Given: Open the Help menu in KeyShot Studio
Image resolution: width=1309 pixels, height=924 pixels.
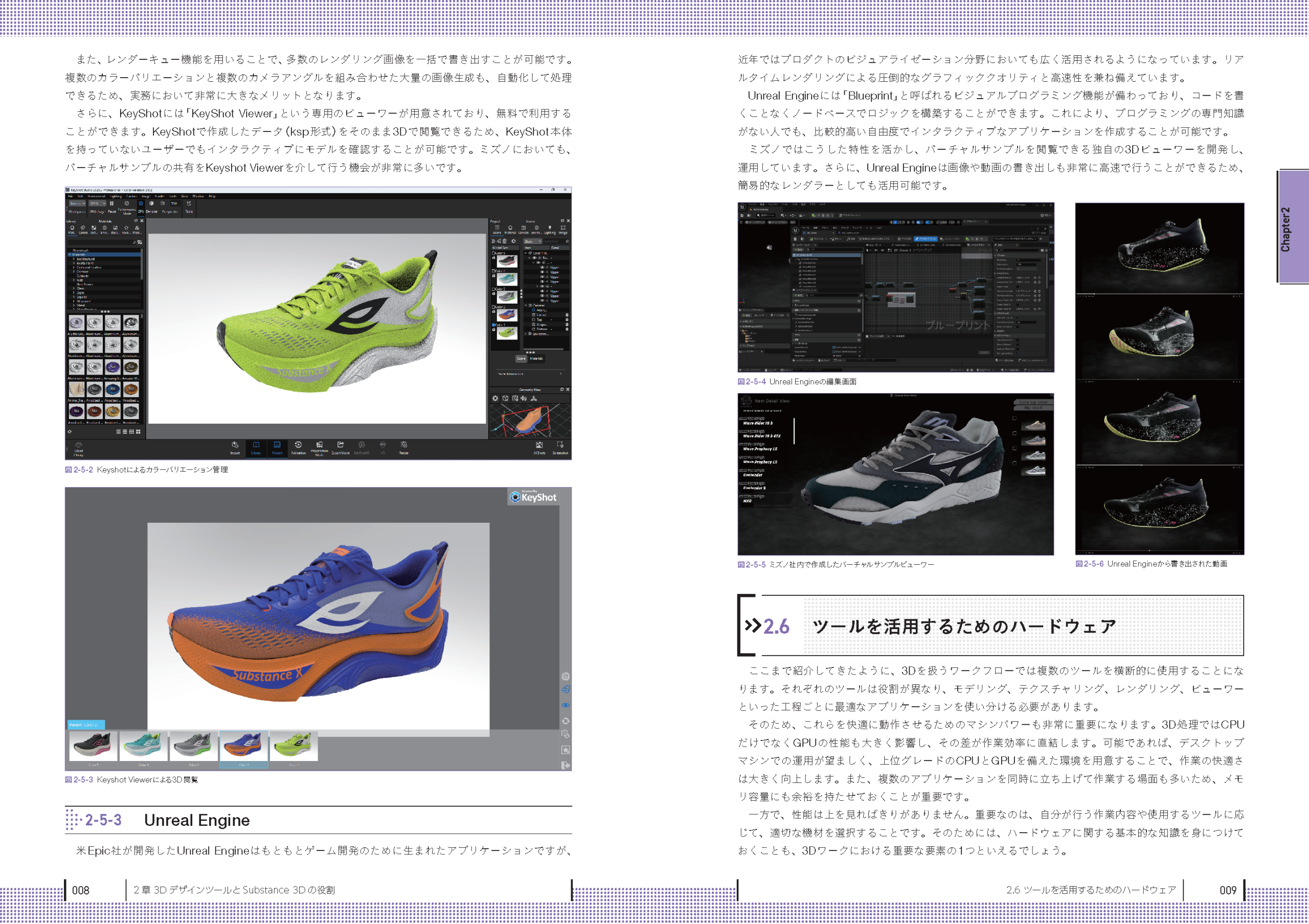Looking at the screenshot, I should (212, 196).
